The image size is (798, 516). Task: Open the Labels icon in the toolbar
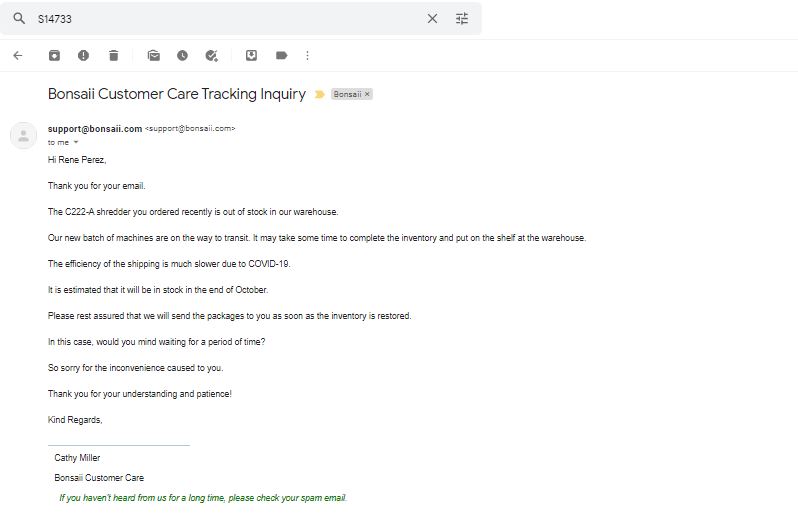[x=281, y=55]
